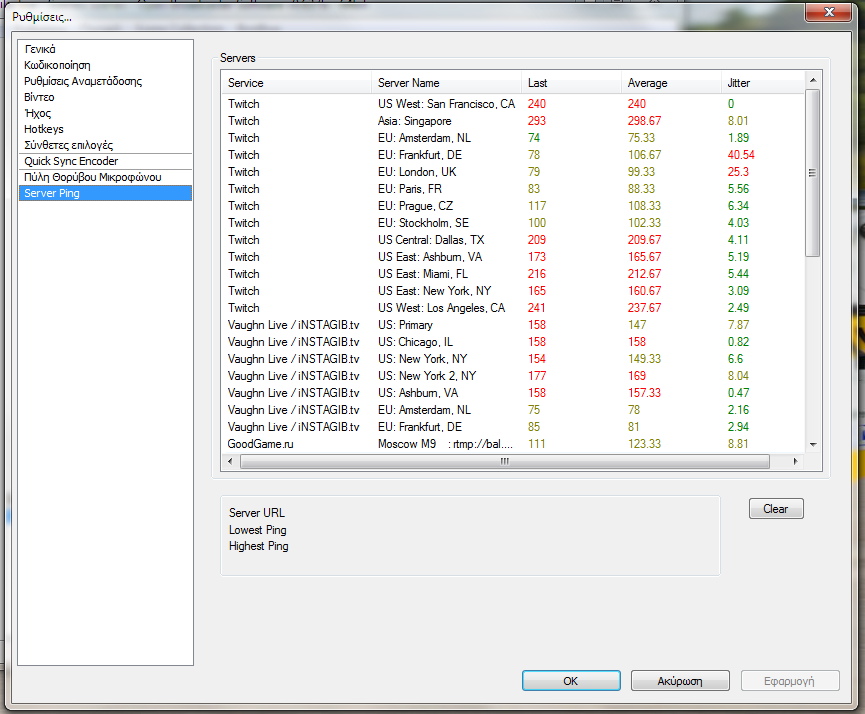Click the Clear button
Screen dimensions: 865x714
pos(776,509)
